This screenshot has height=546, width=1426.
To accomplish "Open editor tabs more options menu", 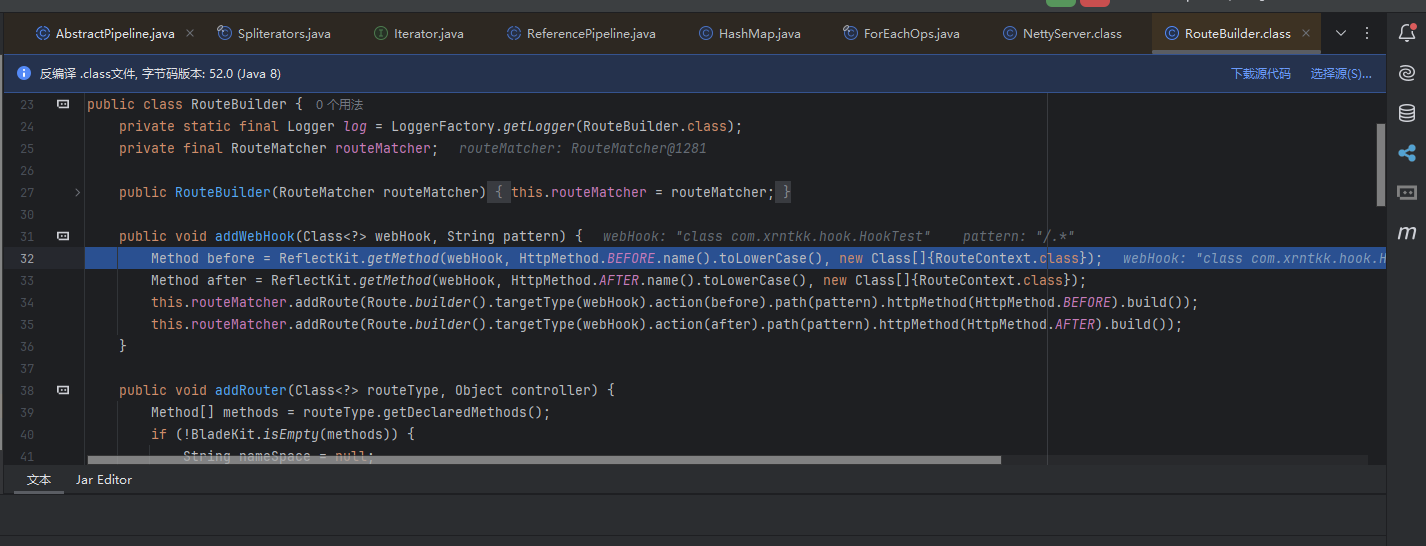I will click(x=1367, y=33).
